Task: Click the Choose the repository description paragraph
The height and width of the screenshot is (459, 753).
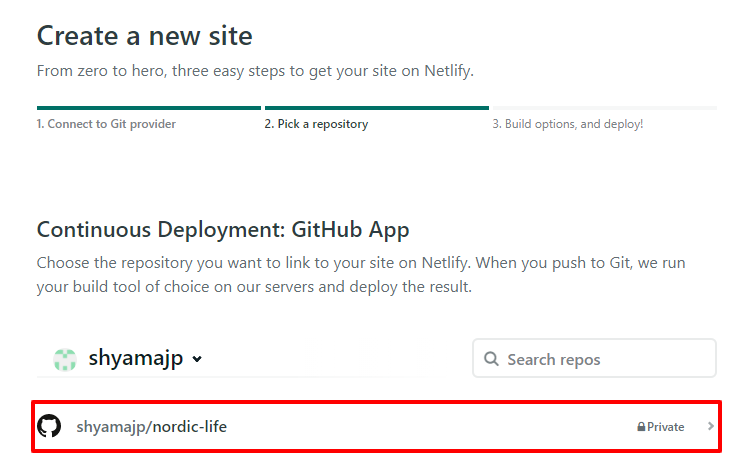Action: [x=361, y=274]
